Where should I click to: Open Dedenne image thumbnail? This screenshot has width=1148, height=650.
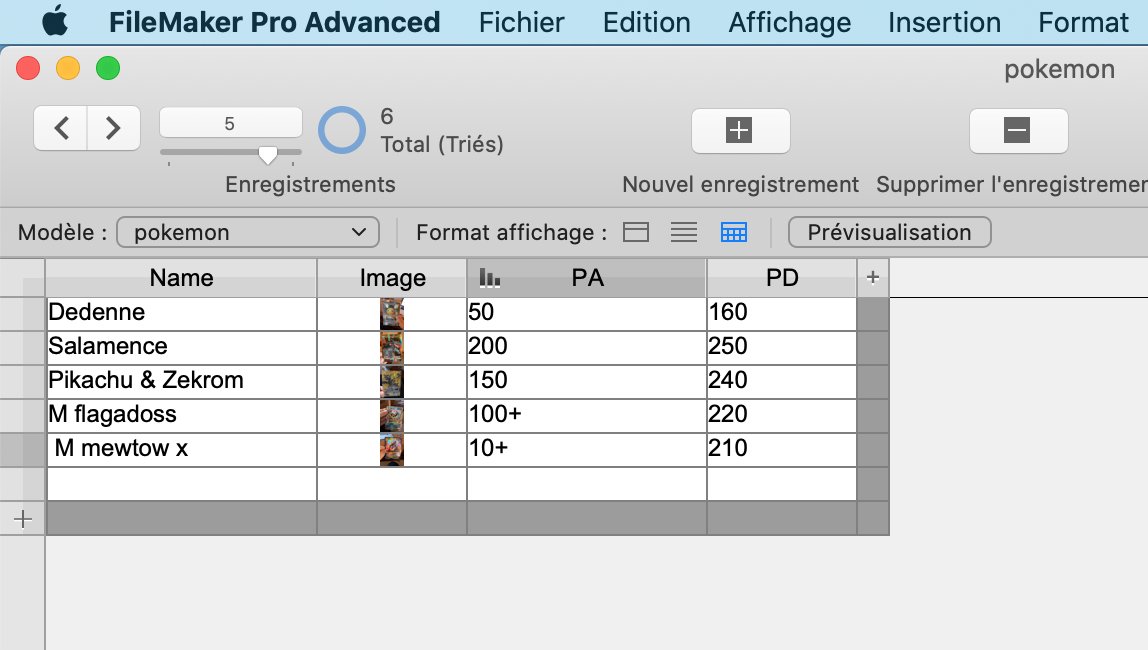click(392, 313)
